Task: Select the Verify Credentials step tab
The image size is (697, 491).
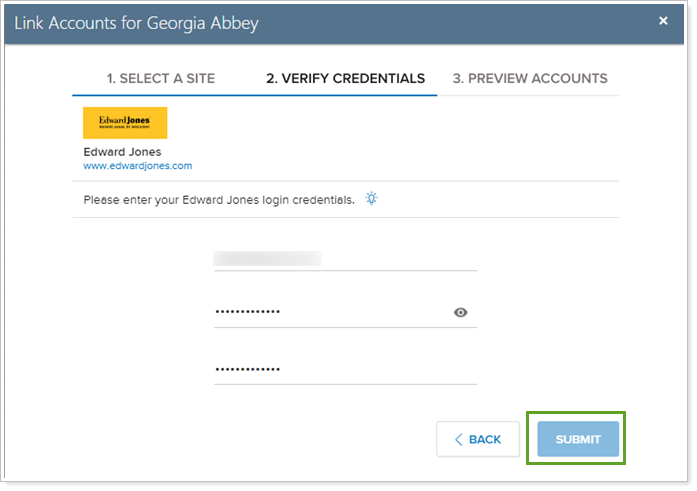Action: (x=345, y=79)
